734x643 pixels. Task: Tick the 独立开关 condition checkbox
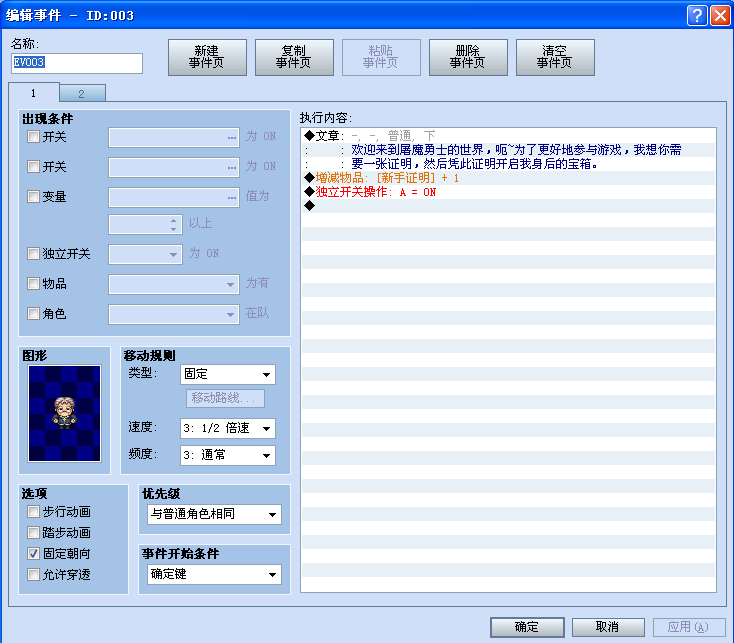tap(33, 254)
